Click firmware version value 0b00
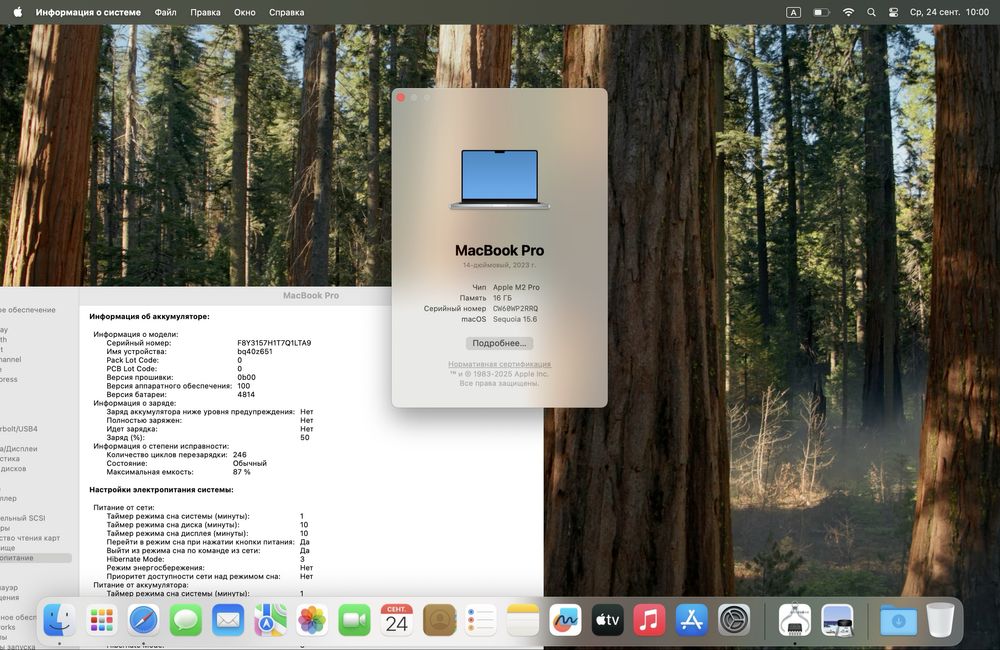The image size is (1000, 650). point(246,378)
